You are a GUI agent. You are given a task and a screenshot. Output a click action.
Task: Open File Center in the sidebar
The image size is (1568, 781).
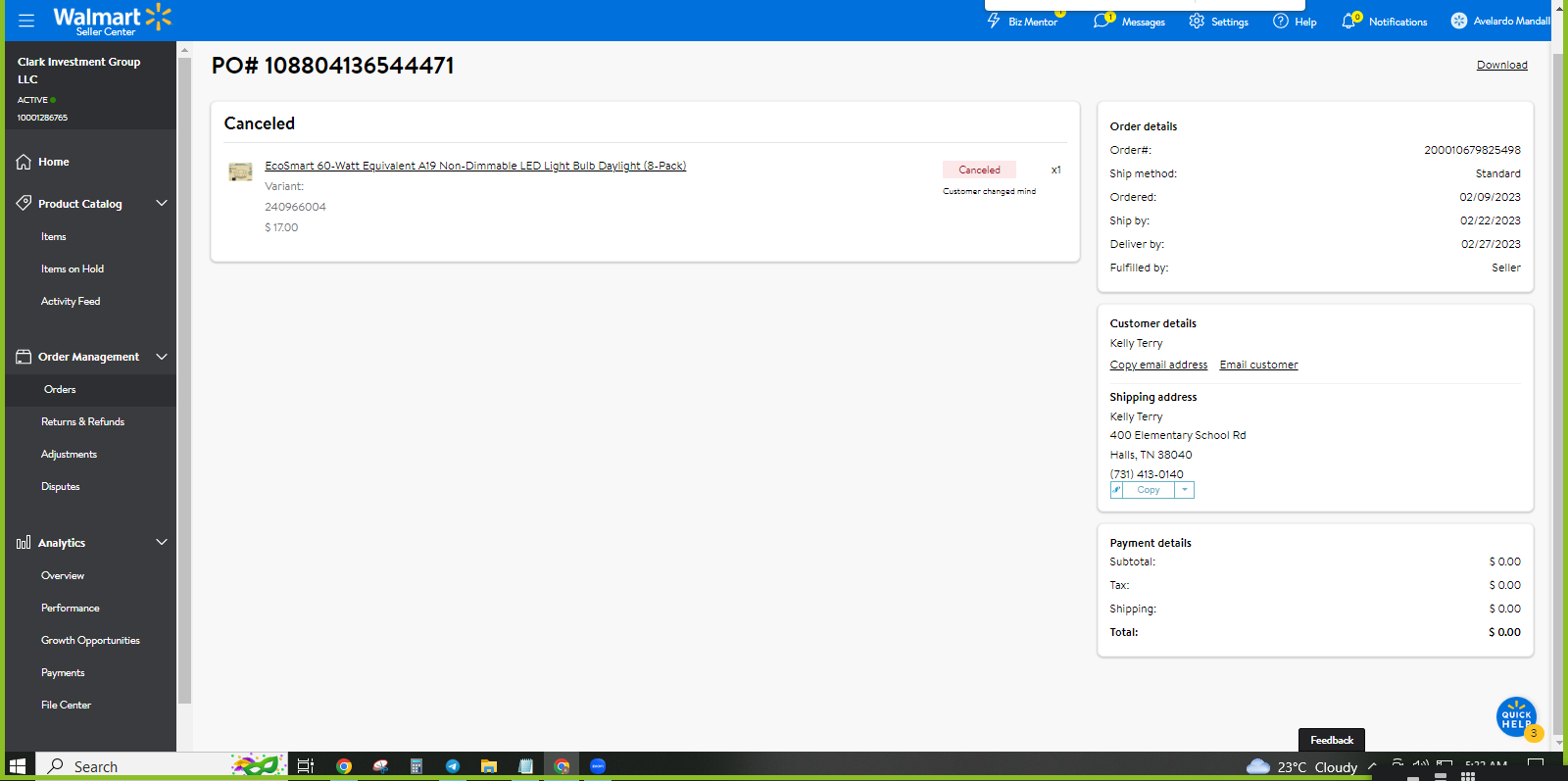coord(67,705)
